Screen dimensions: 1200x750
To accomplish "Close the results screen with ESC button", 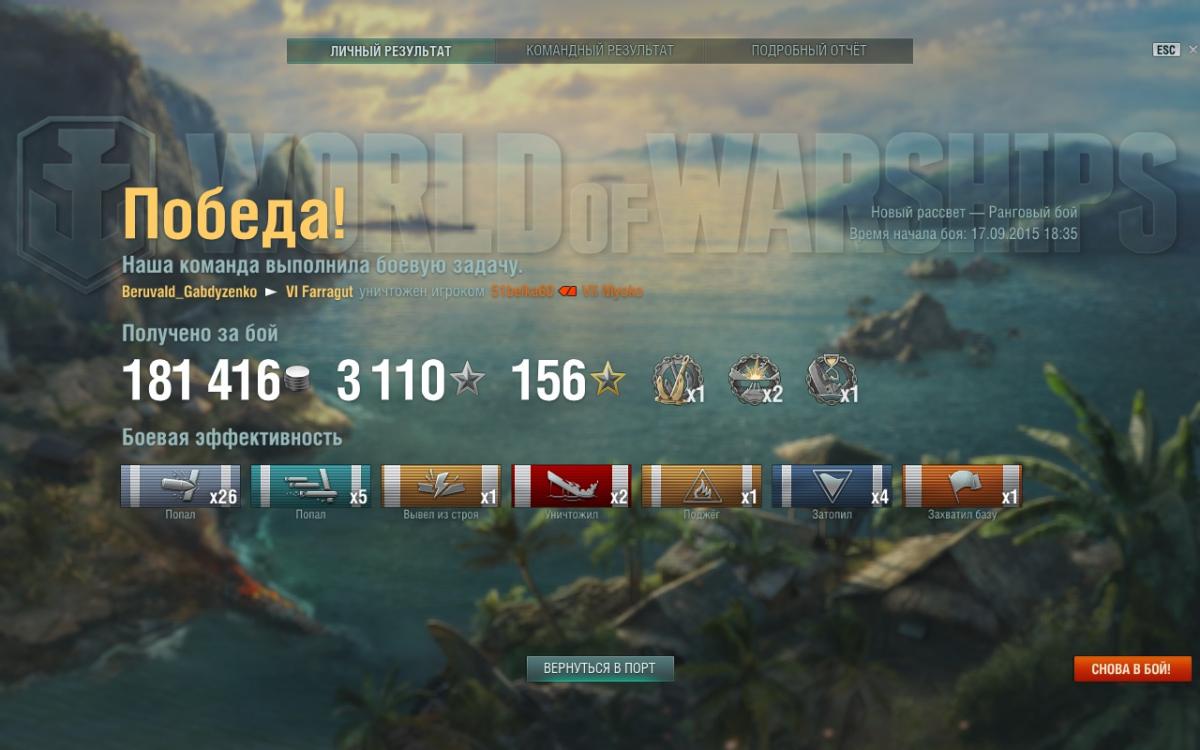I will [x=1166, y=50].
